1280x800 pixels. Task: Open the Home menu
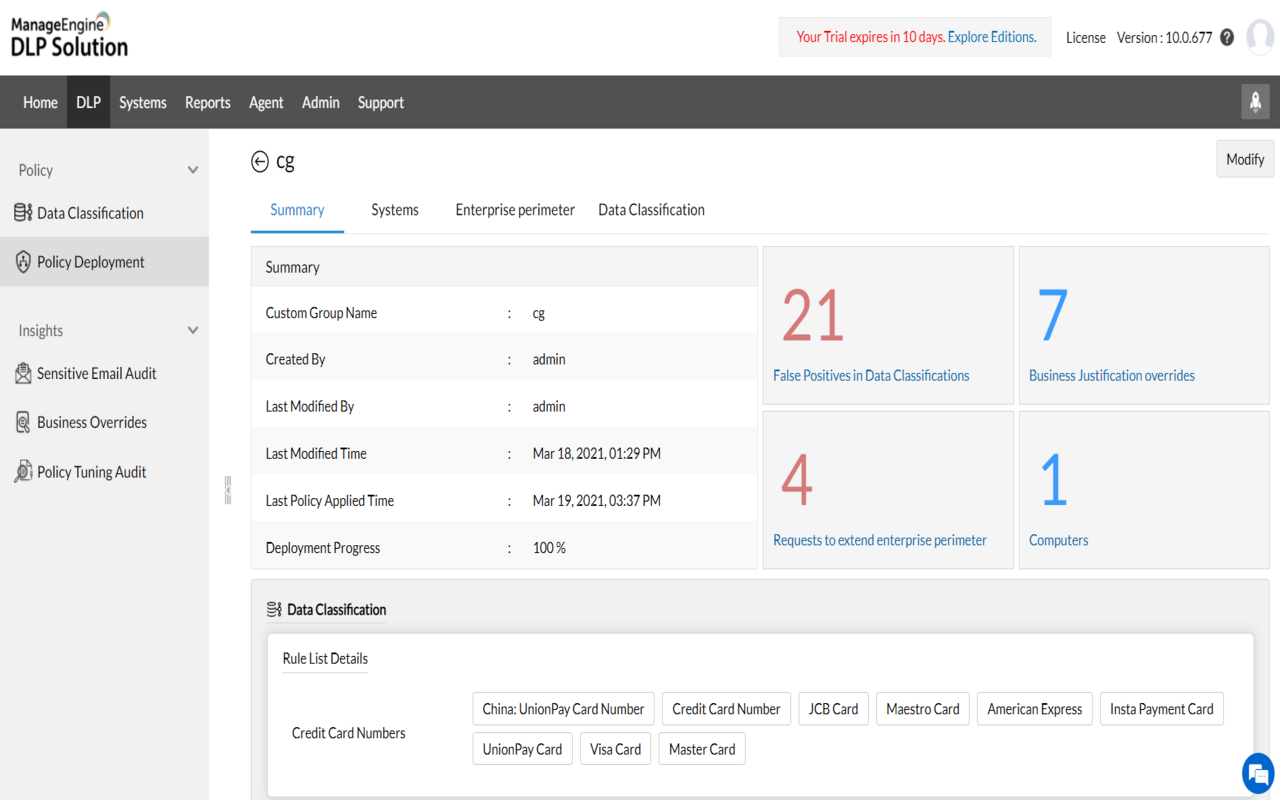pos(40,102)
